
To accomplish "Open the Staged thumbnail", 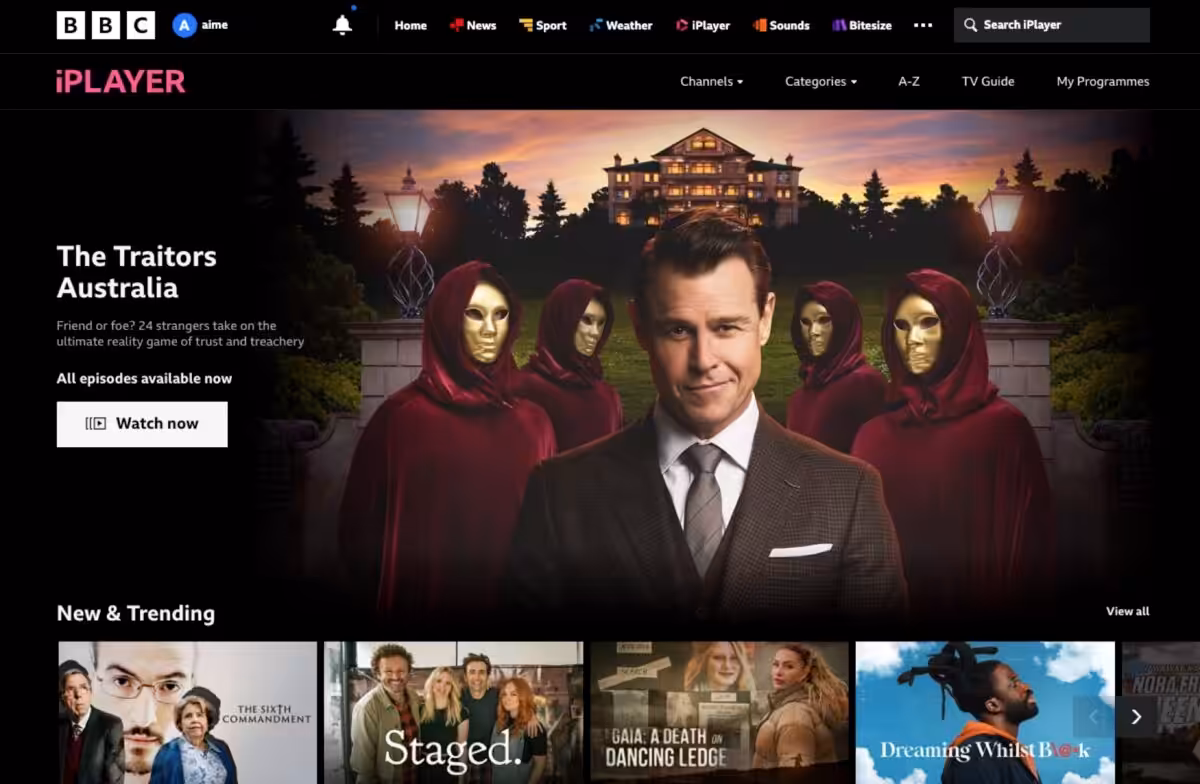I will (454, 713).
